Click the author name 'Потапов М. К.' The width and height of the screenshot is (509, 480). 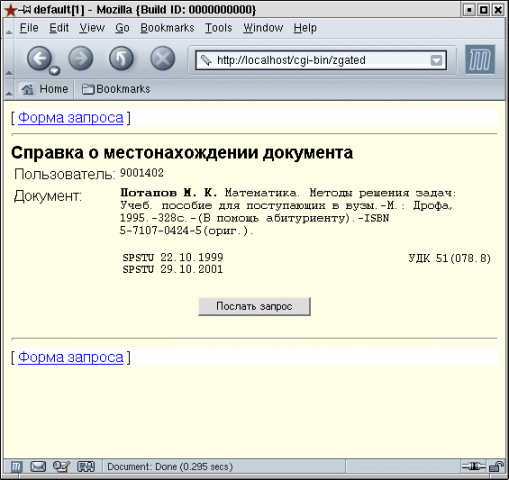168,193
